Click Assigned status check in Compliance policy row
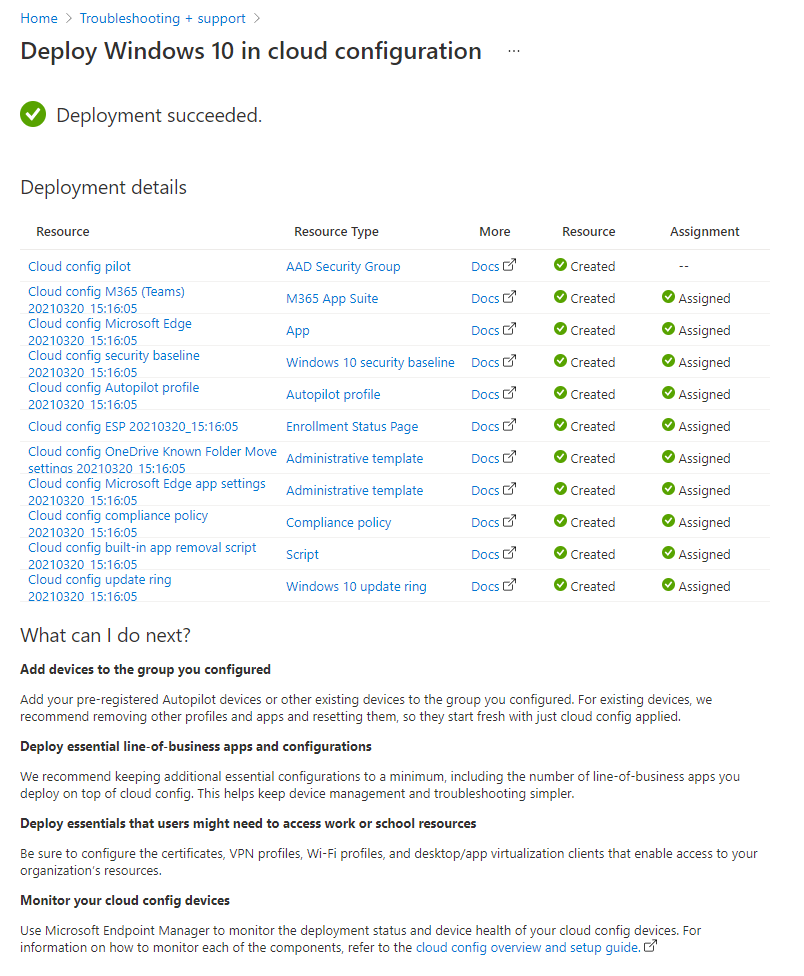 [668, 520]
